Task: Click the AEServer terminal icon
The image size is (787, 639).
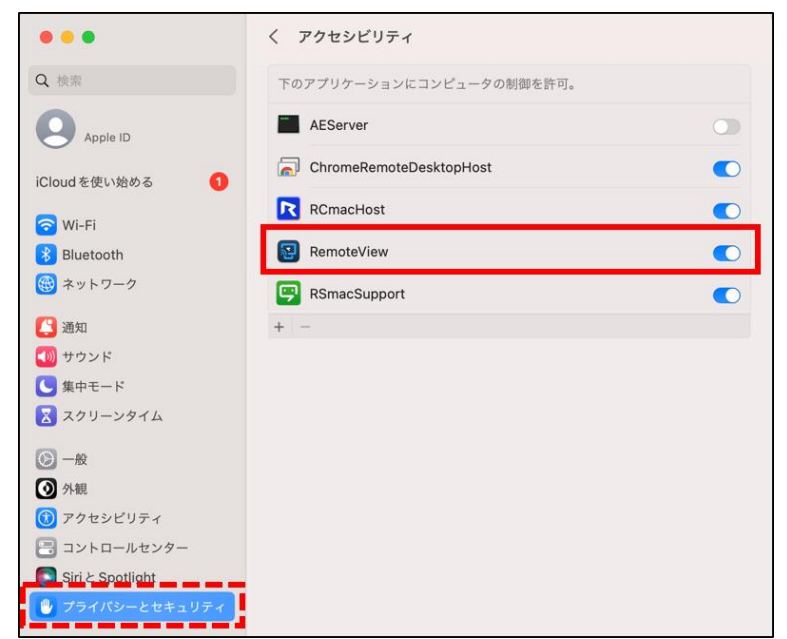Action: 288,124
